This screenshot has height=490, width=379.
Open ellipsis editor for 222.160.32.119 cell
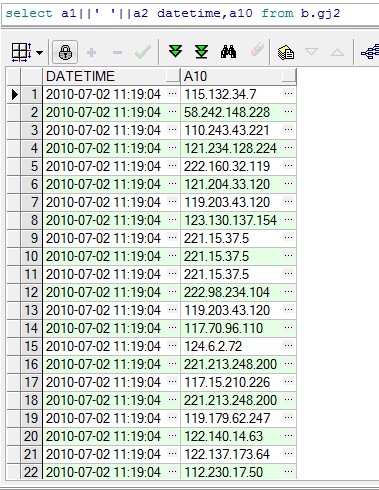pyautogui.click(x=289, y=165)
